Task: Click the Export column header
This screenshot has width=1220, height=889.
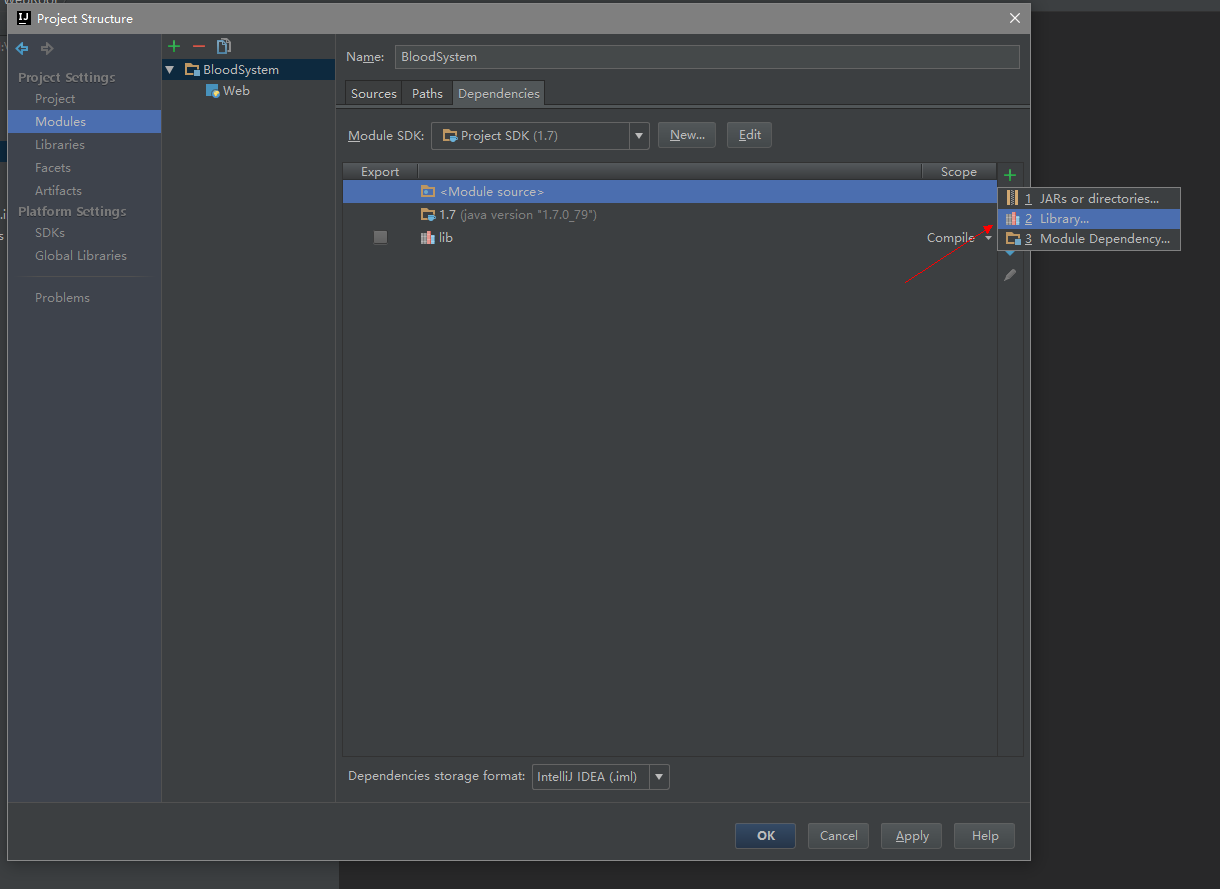Action: coord(380,172)
